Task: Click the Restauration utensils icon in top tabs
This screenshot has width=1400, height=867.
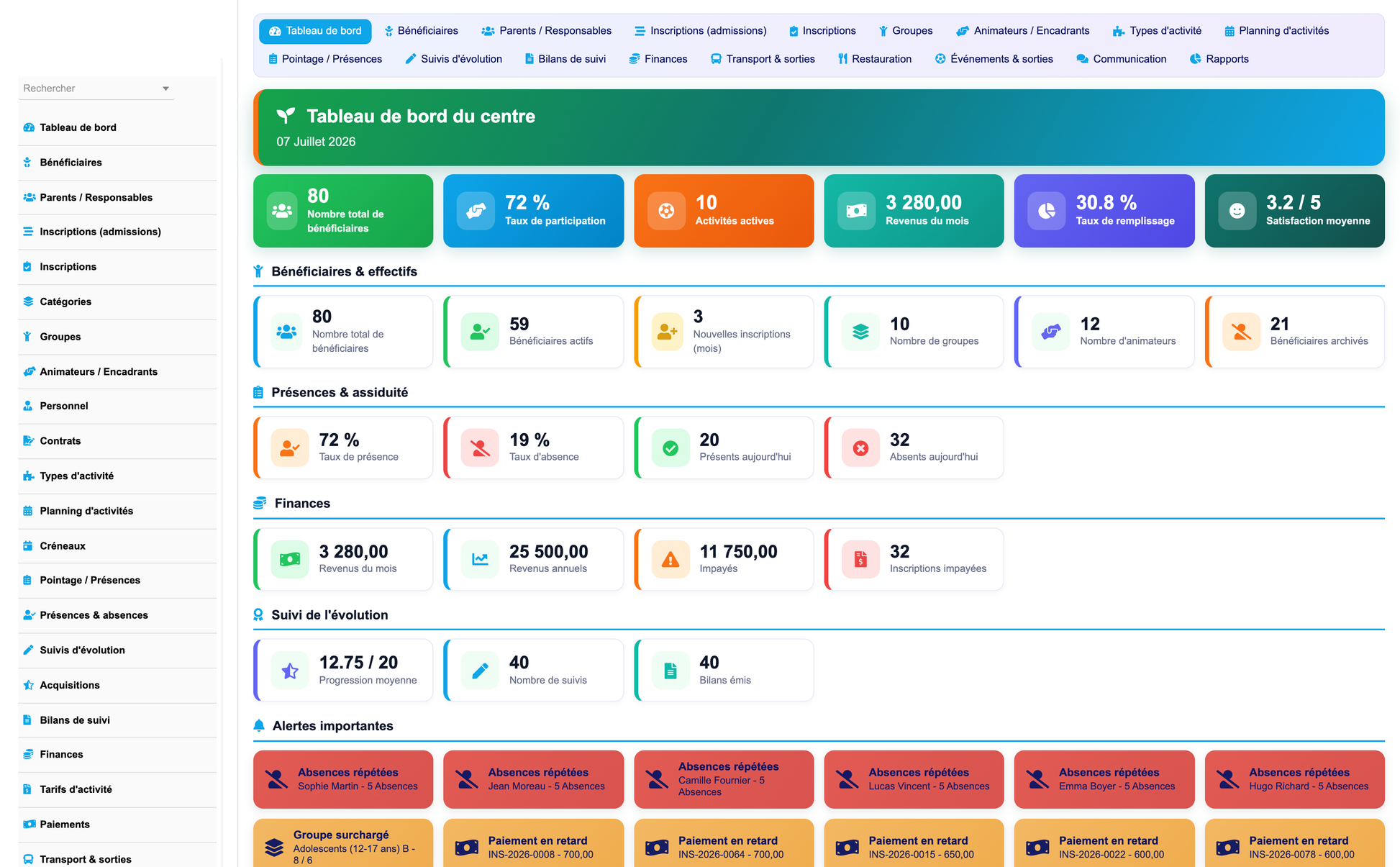Action: click(842, 59)
